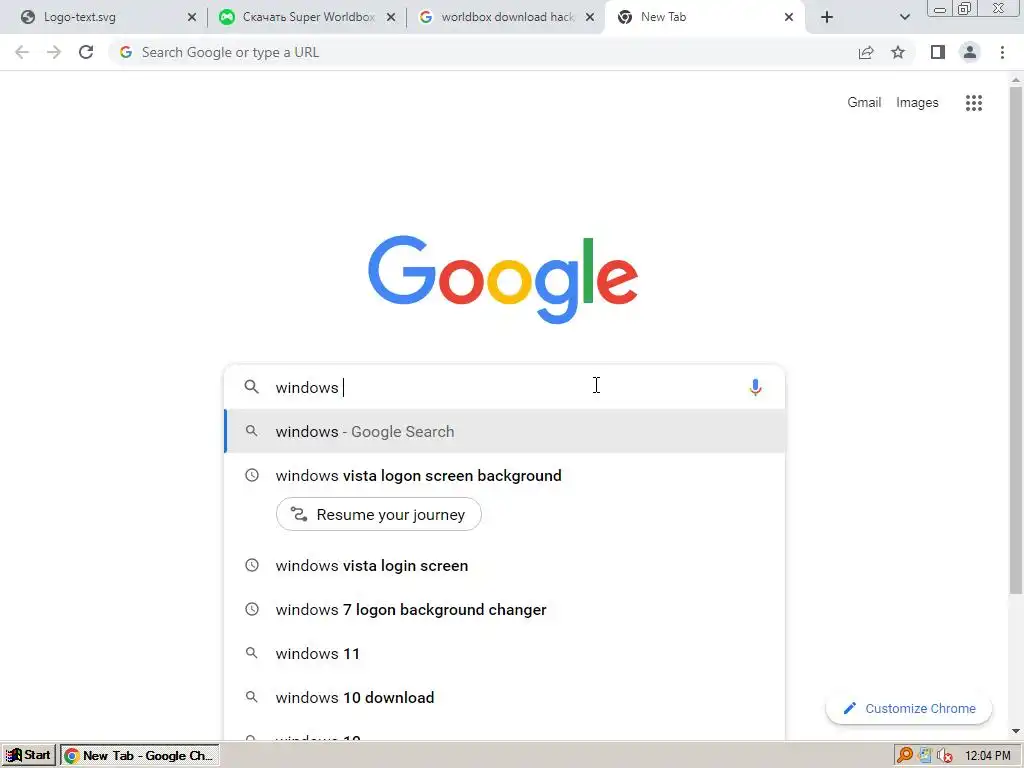Choose windows vista login screen suggestion
1024x768 pixels.
point(505,566)
